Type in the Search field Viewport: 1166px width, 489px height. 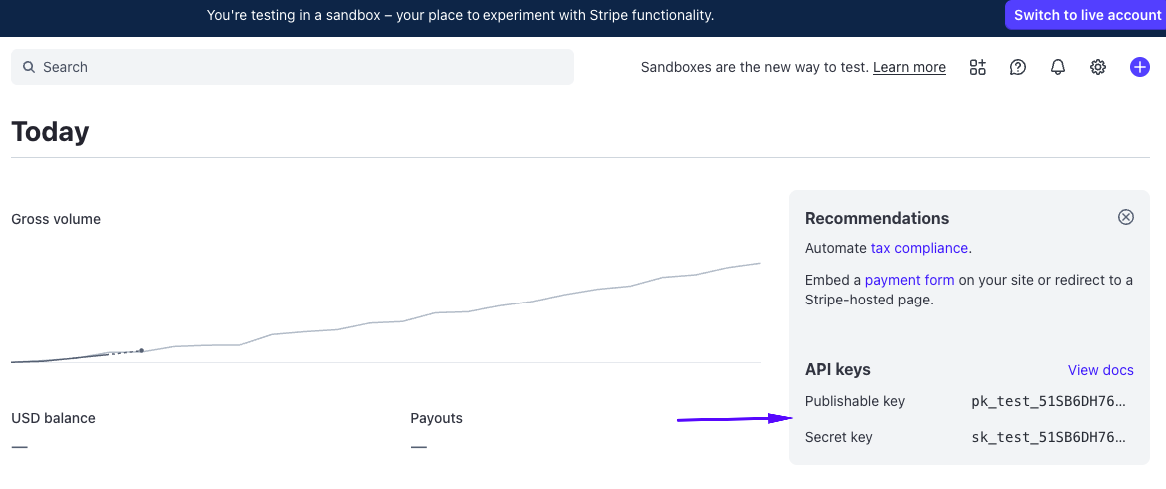click(300, 67)
